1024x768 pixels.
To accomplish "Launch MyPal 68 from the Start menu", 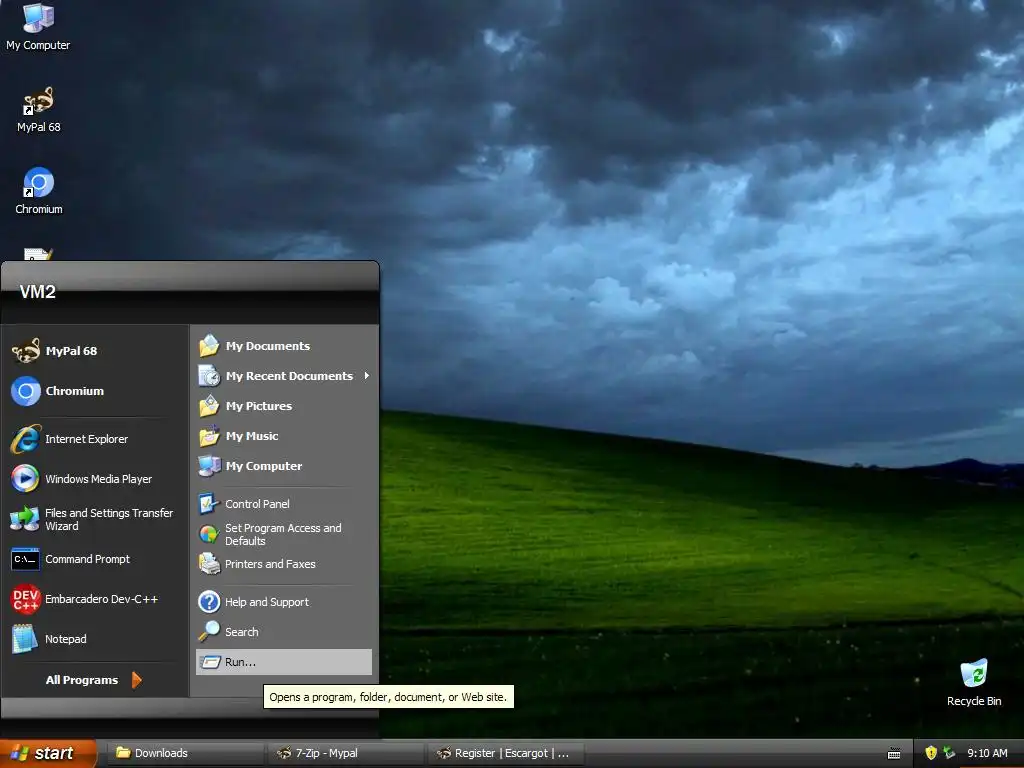I will (x=95, y=351).
